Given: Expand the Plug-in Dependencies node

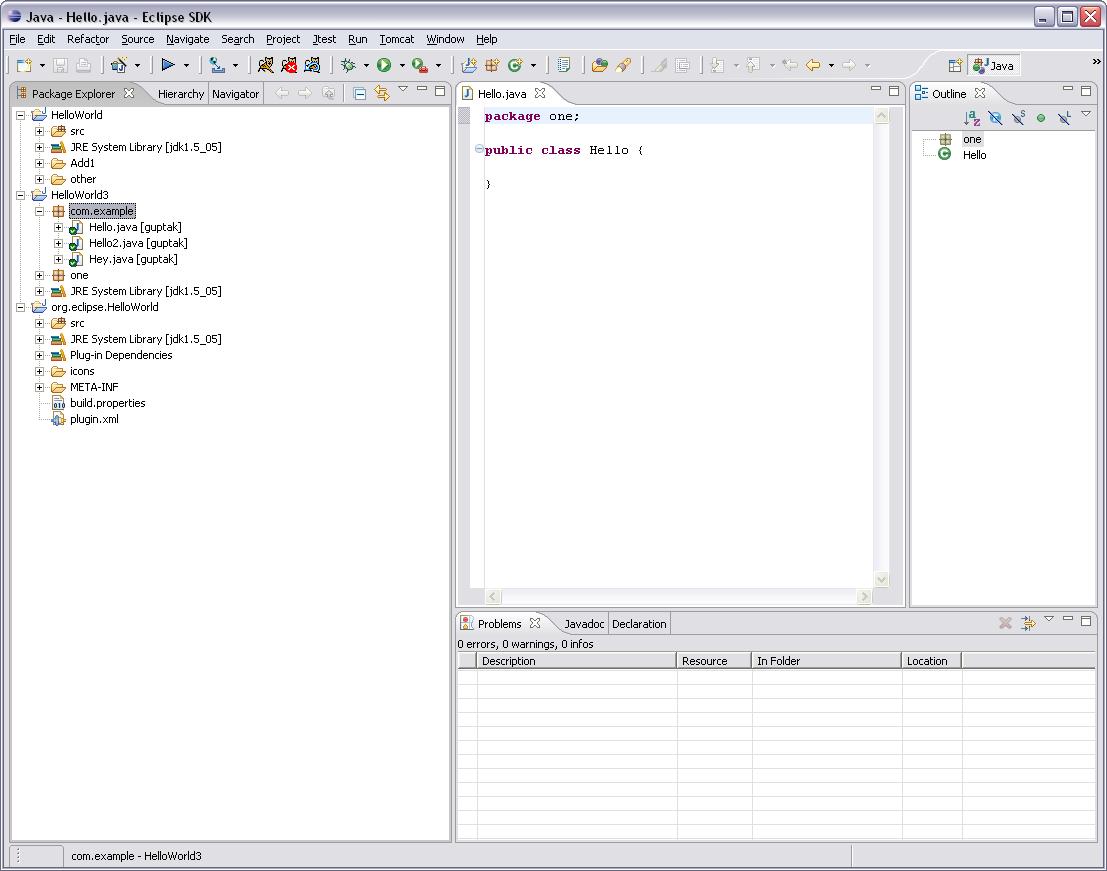Looking at the screenshot, I should [x=40, y=355].
